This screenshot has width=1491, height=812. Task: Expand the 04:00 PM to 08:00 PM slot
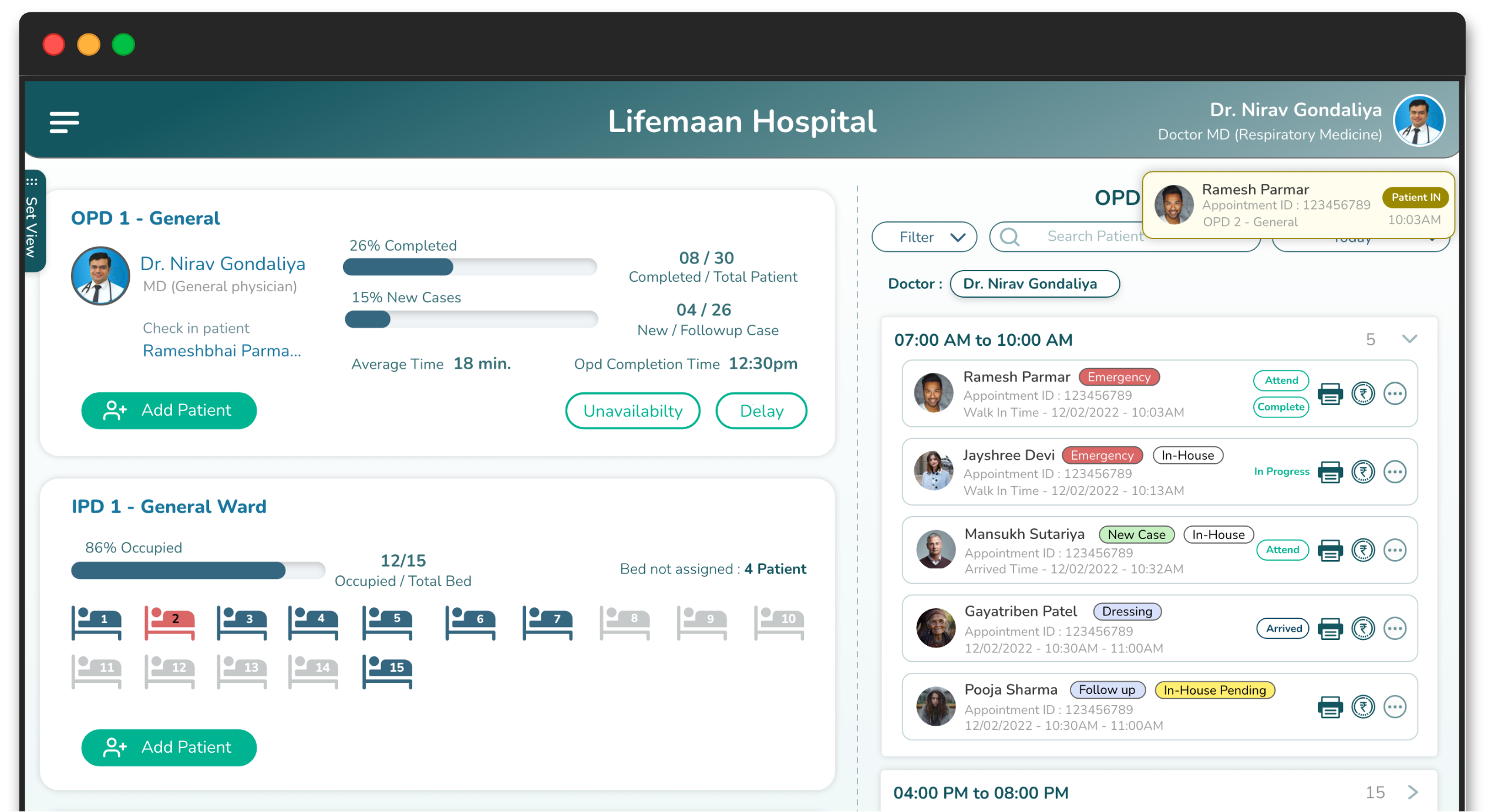coord(1413,792)
